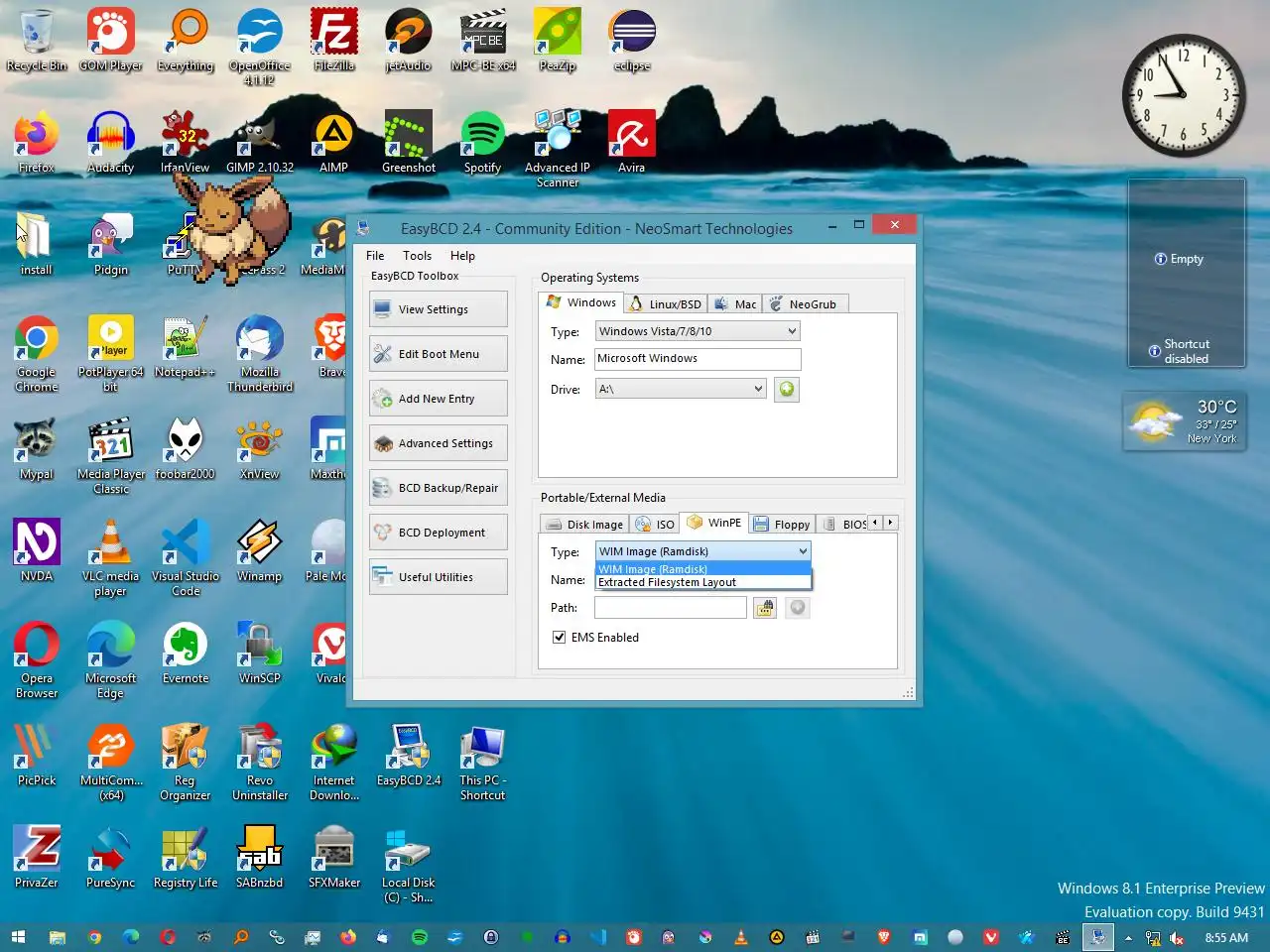1270x952 pixels.
Task: Open the foobar2000 desktop shortcut
Action: tap(186, 449)
